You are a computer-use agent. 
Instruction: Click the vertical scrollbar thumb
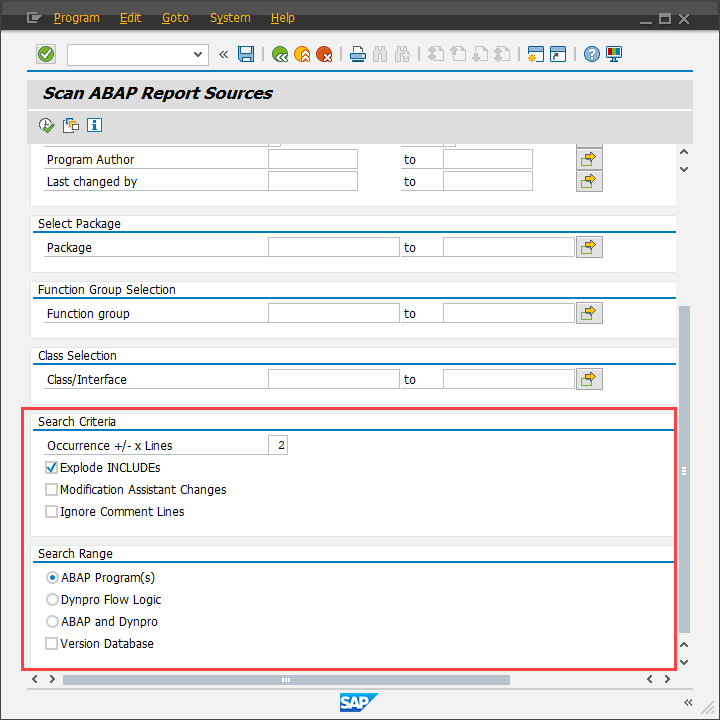click(x=684, y=469)
